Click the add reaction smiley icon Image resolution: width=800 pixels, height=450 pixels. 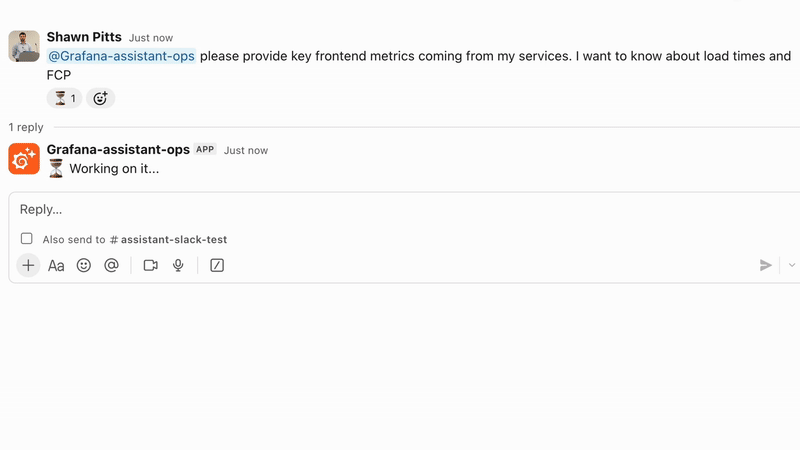click(x=100, y=98)
